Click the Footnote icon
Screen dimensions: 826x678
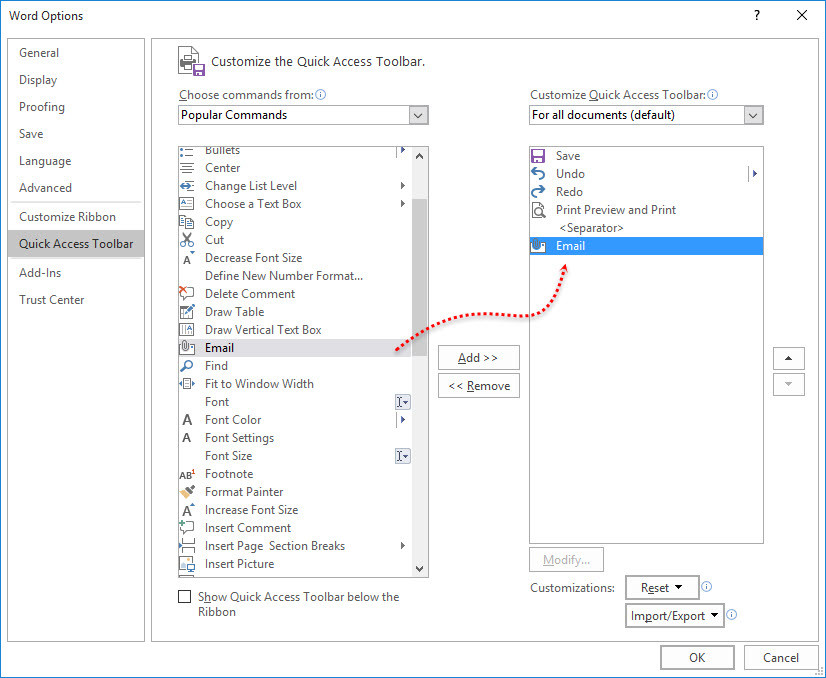(x=187, y=474)
